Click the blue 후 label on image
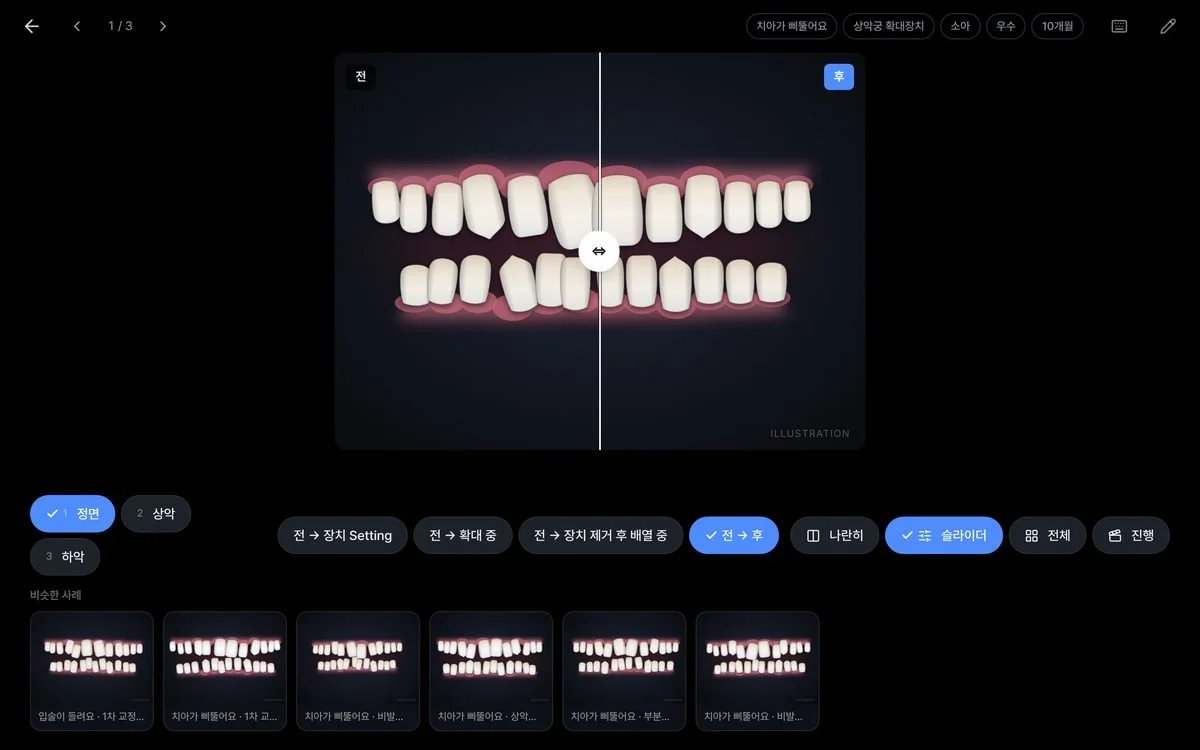Viewport: 1200px width, 750px height. pos(839,77)
